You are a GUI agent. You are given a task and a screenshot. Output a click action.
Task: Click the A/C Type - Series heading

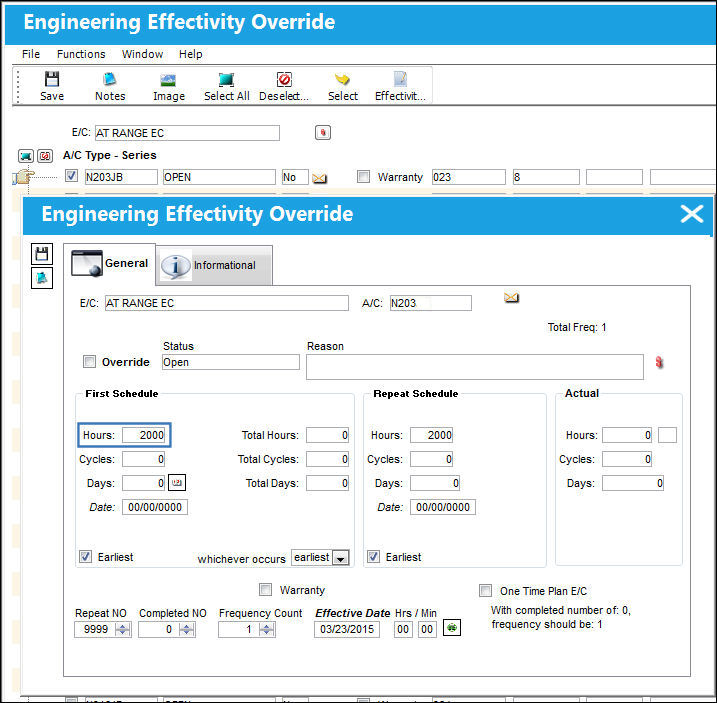click(110, 155)
